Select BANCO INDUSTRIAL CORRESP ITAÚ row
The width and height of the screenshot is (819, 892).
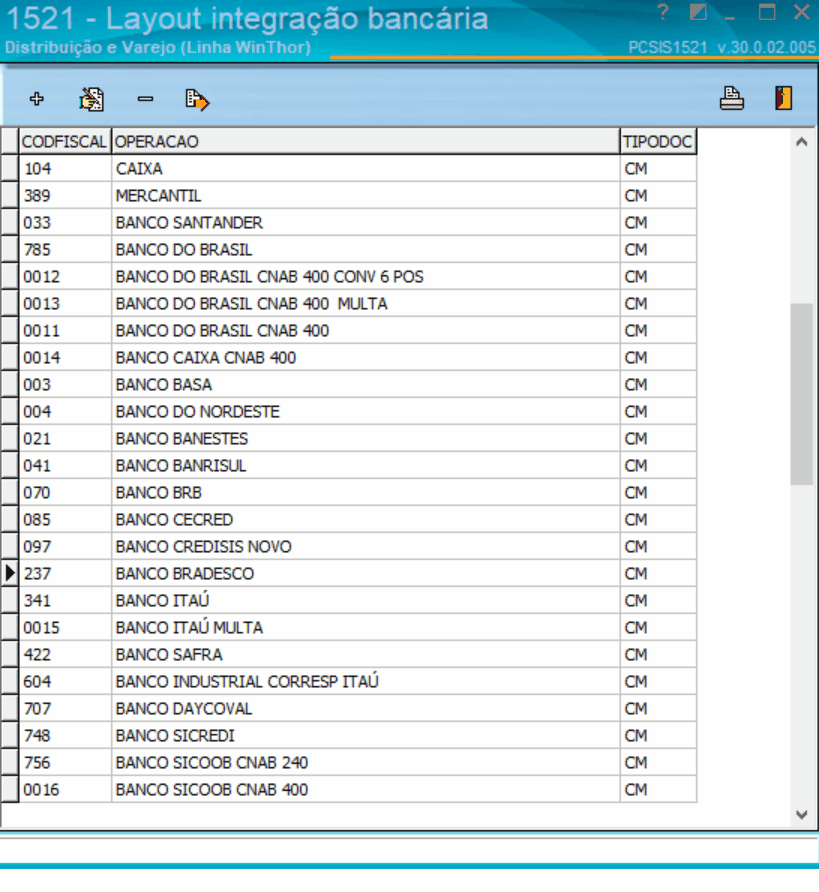click(x=348, y=682)
